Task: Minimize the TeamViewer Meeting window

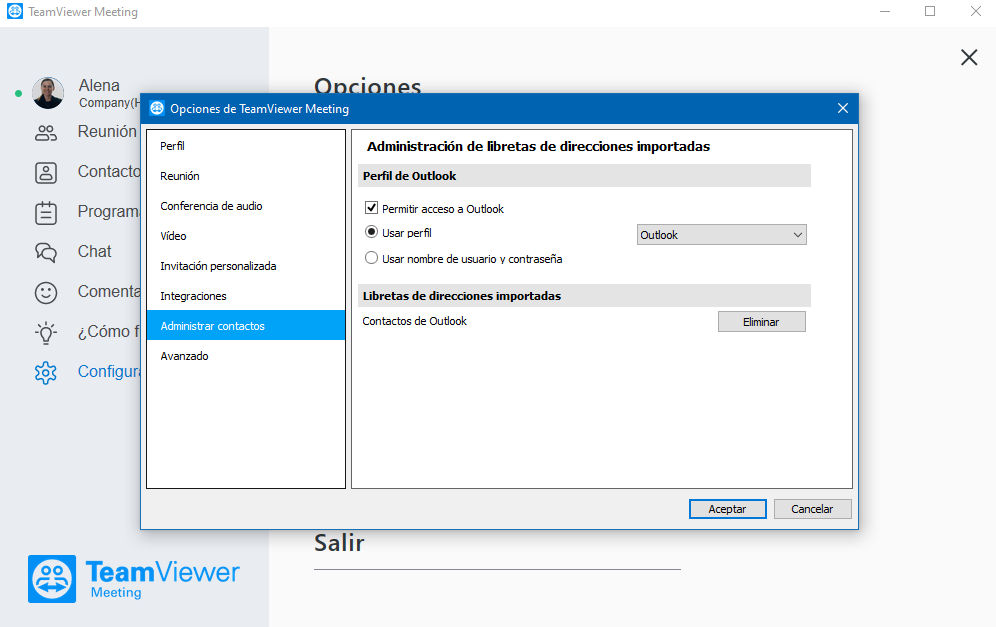Action: (885, 11)
